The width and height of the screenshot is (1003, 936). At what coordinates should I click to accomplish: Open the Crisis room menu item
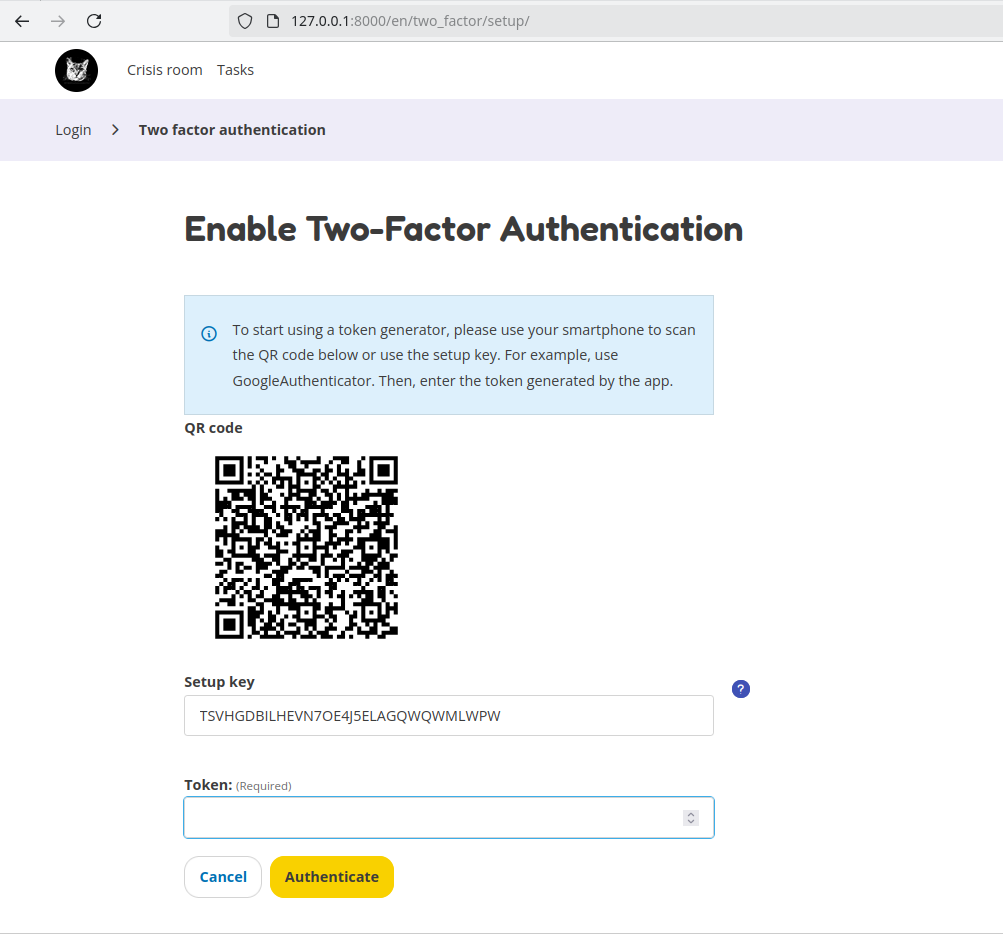[164, 70]
